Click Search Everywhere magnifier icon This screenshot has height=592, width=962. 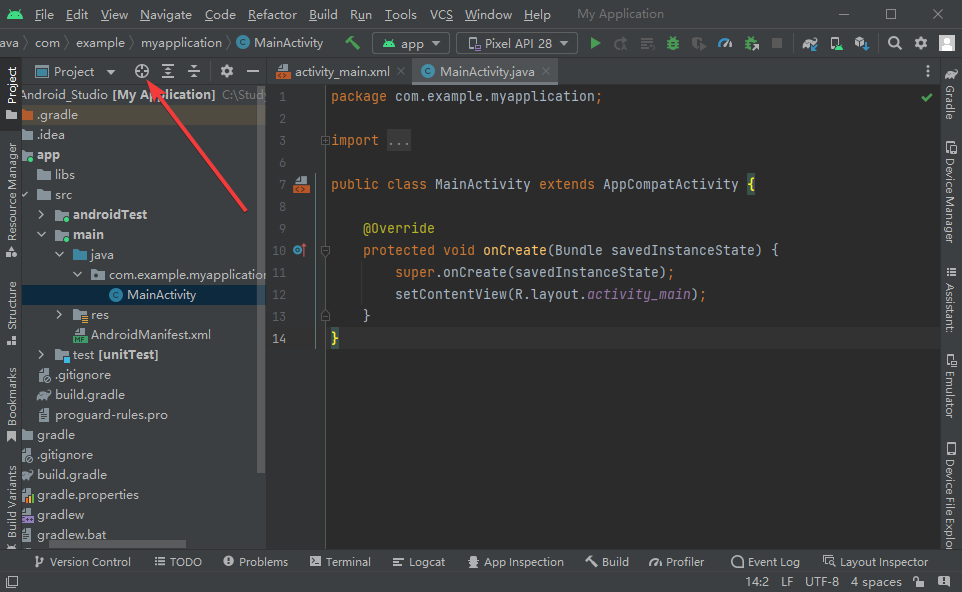click(x=895, y=43)
